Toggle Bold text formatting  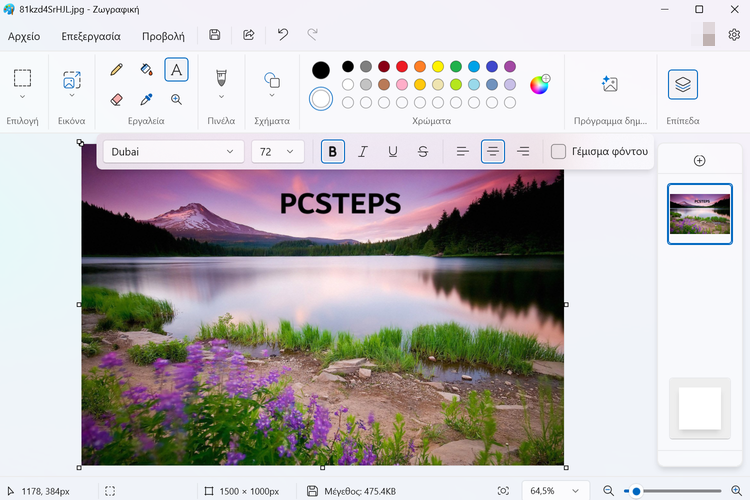pyautogui.click(x=332, y=152)
